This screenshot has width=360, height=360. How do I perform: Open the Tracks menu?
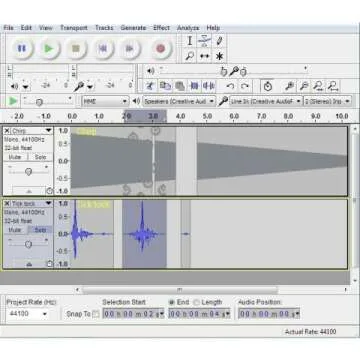point(104,28)
